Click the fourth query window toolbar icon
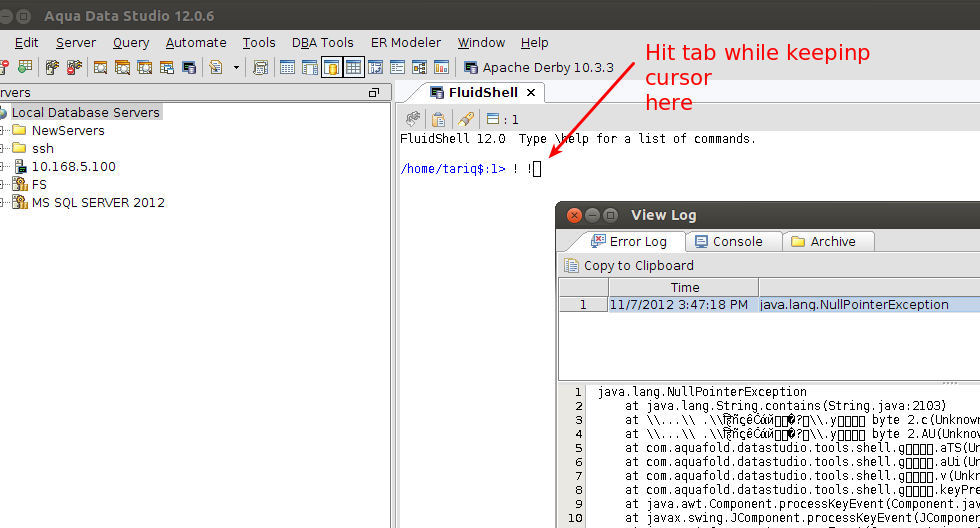980x528 pixels. pyautogui.click(x=167, y=67)
